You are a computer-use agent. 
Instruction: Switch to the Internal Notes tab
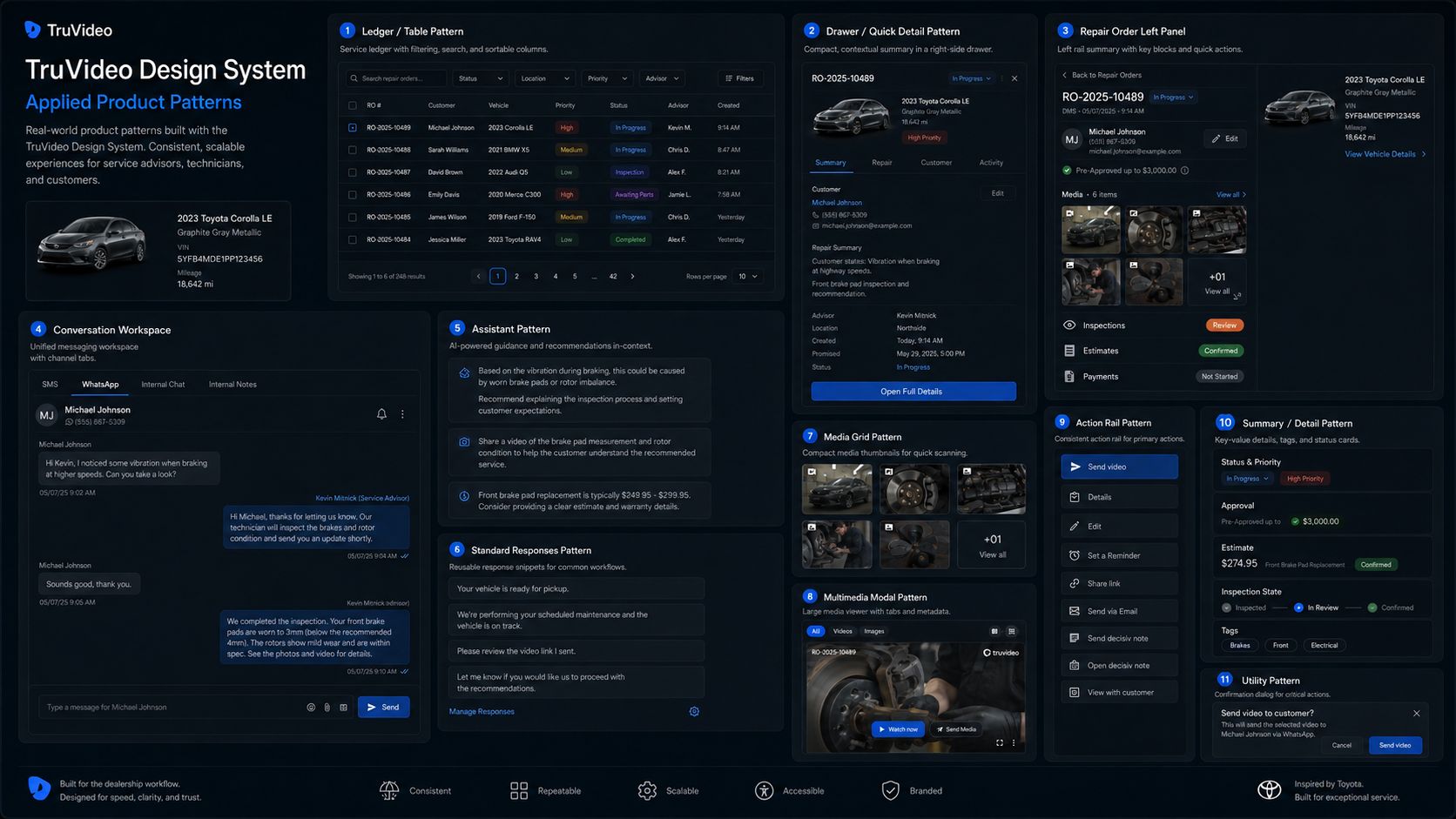coord(233,385)
